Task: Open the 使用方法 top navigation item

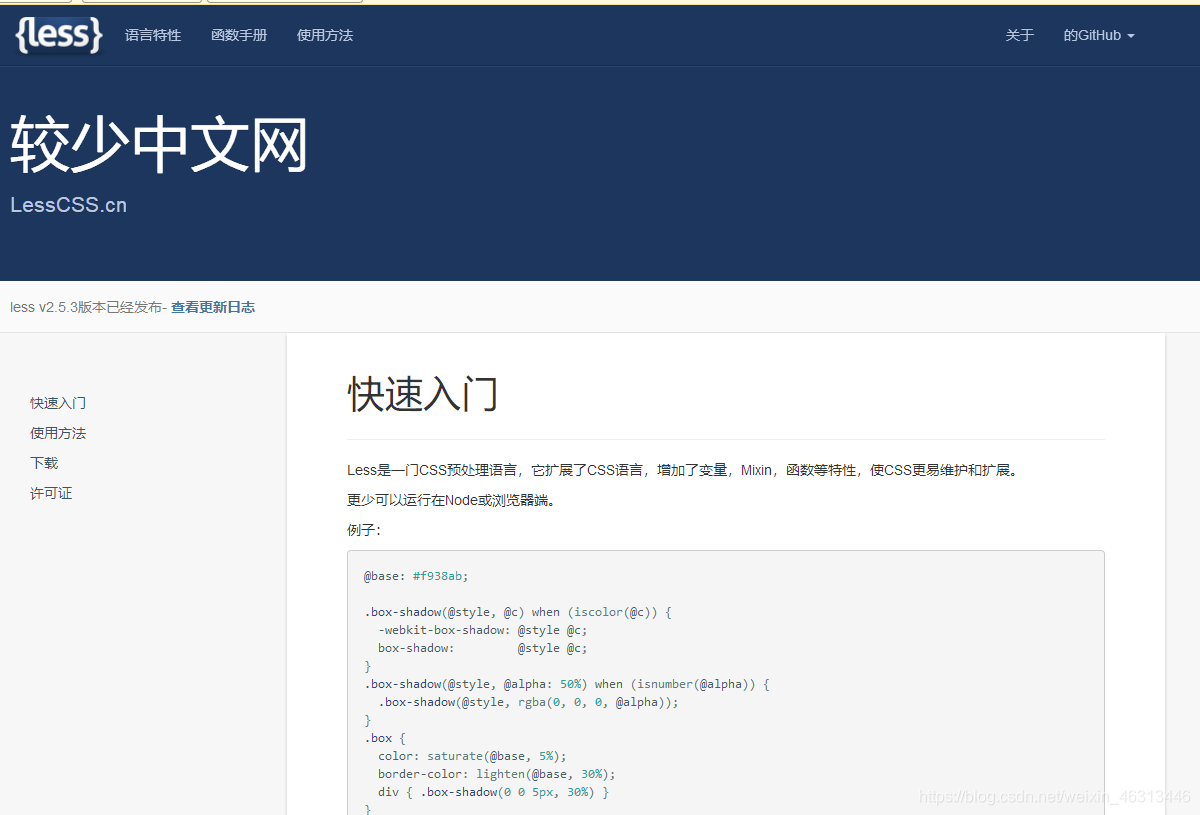Action: [325, 35]
